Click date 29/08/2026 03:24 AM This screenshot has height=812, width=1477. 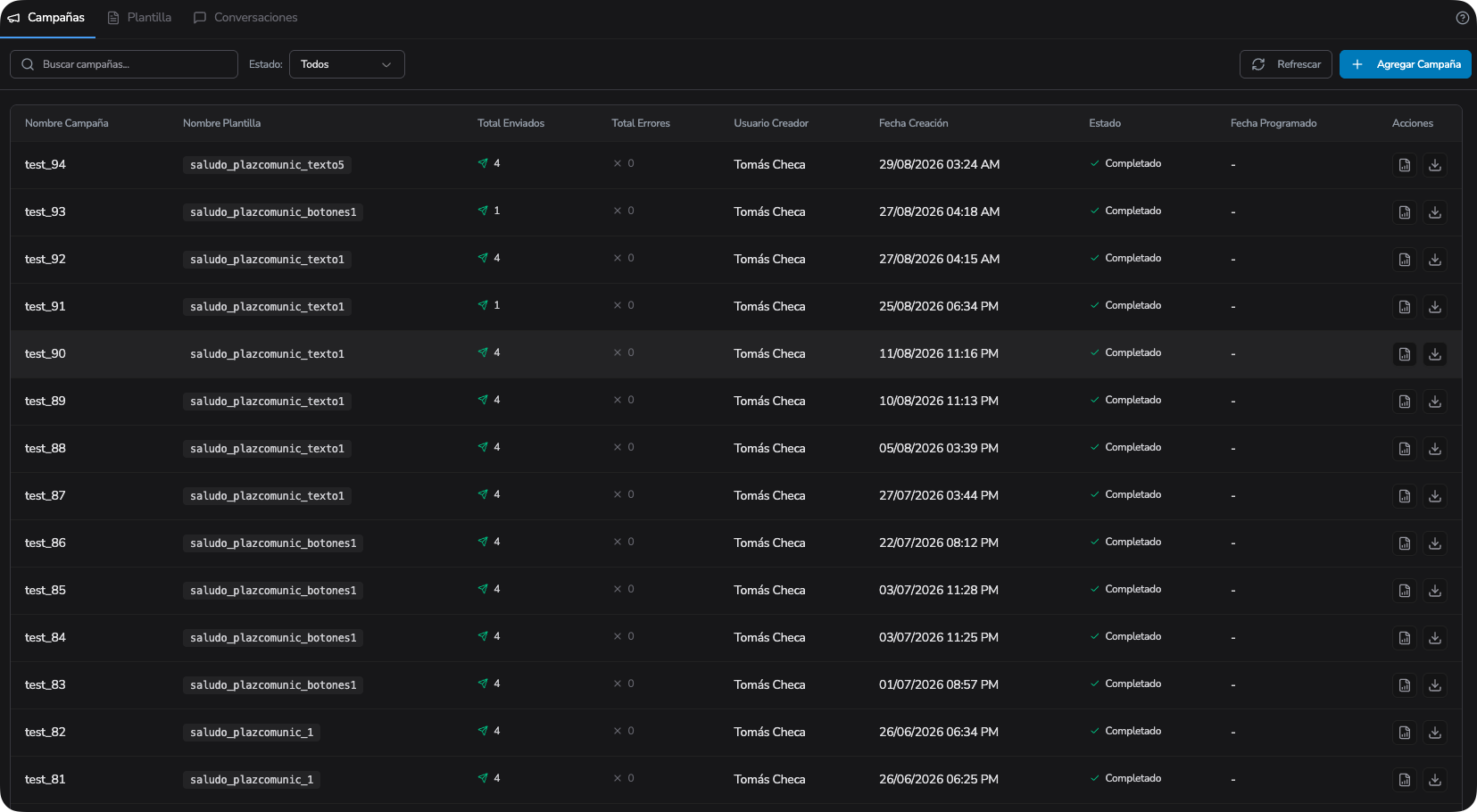point(939,164)
